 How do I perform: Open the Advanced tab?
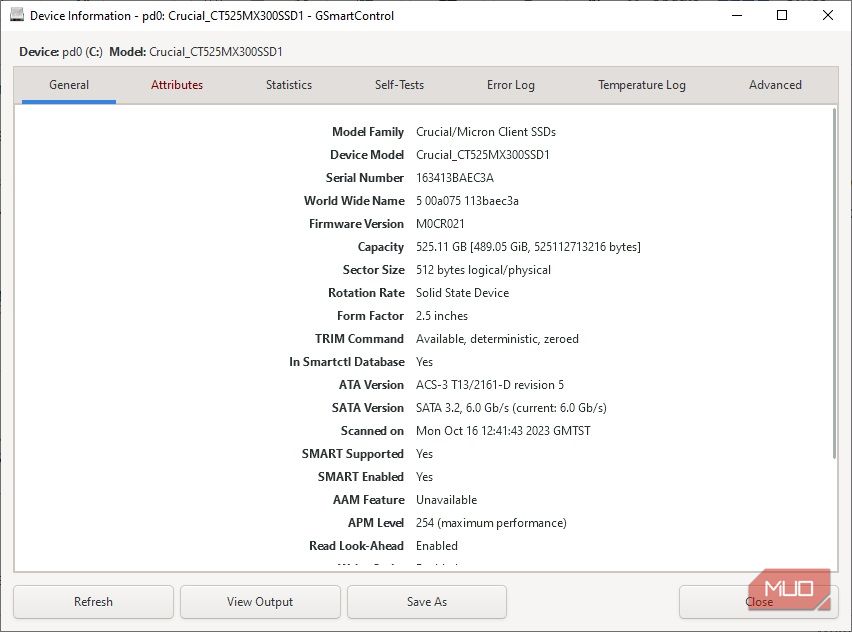point(775,85)
